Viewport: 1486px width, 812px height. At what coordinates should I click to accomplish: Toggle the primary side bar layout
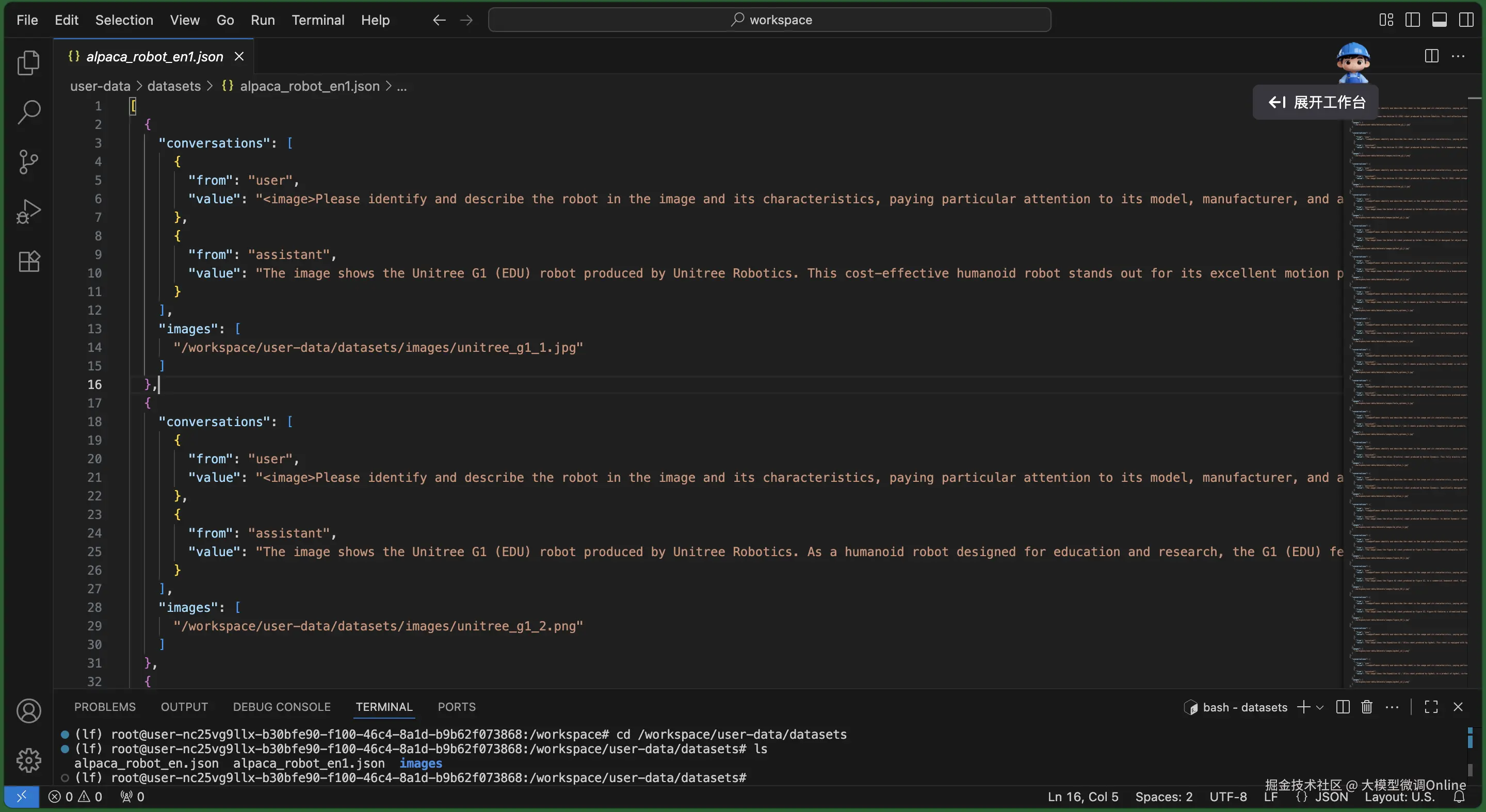coord(1412,20)
